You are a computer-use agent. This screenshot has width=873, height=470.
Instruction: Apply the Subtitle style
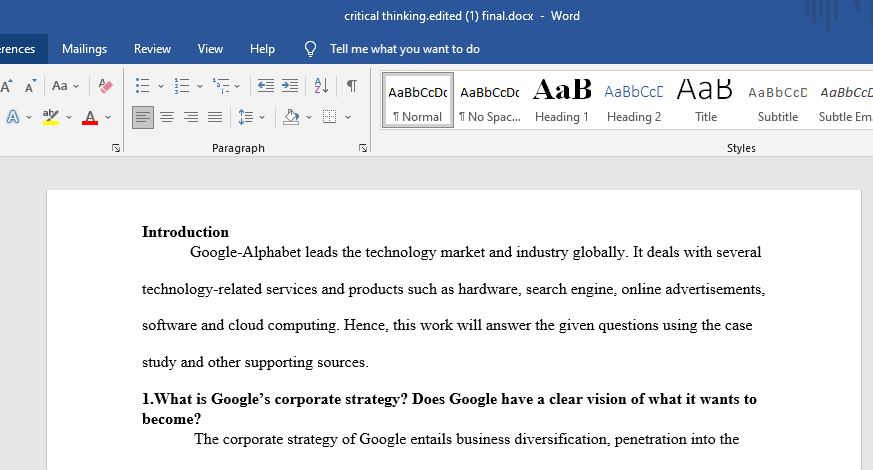click(777, 101)
